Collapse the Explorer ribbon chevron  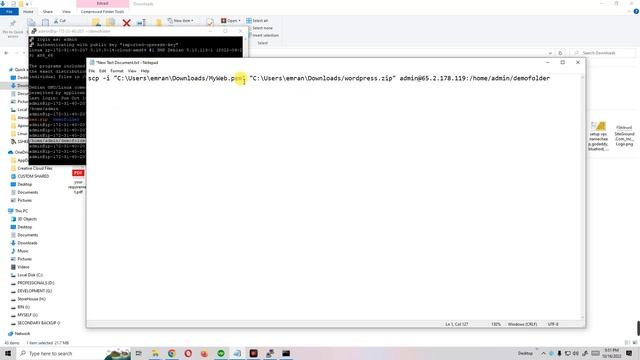coord(629,11)
